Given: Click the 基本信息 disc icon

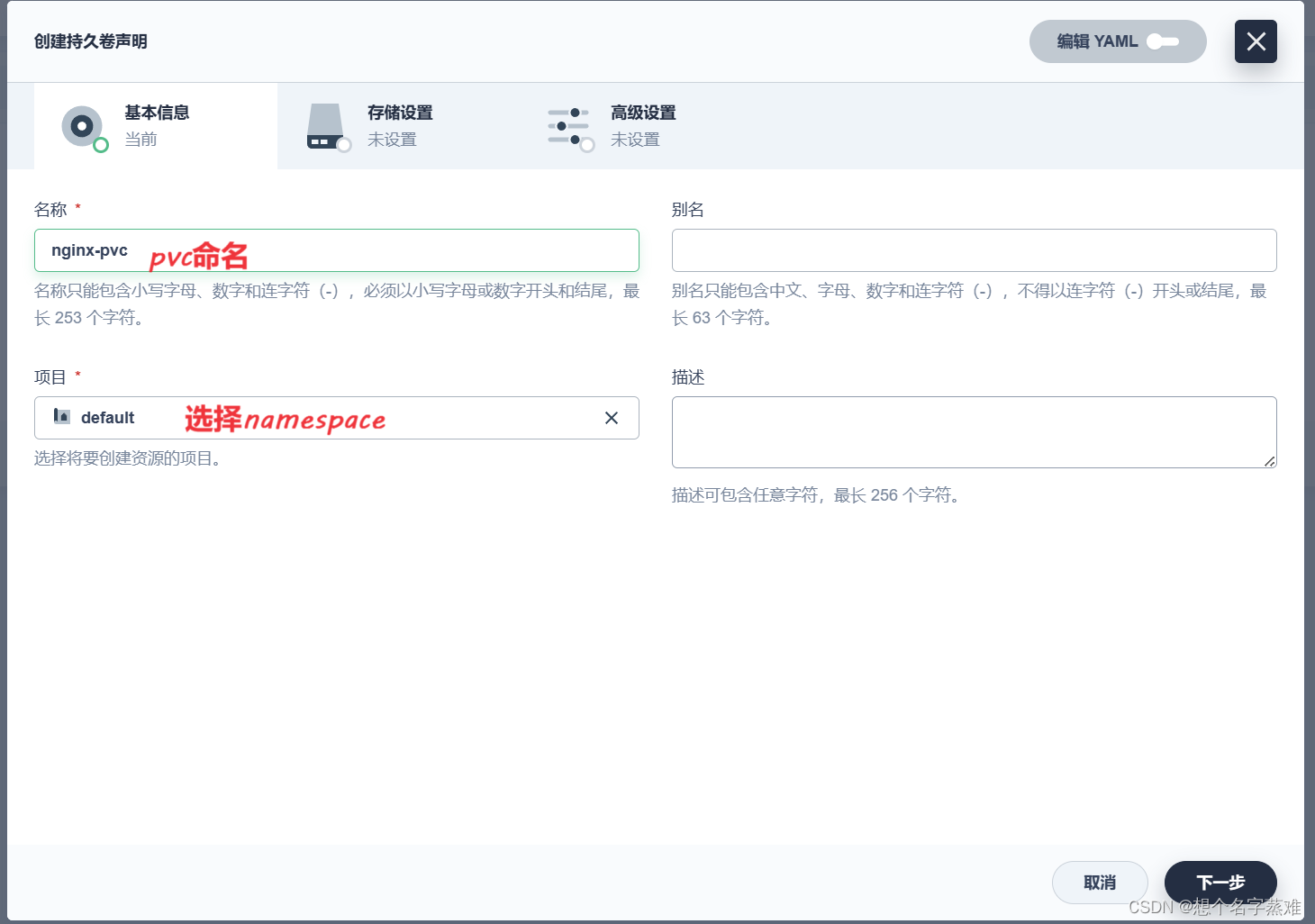Looking at the screenshot, I should coord(83,127).
